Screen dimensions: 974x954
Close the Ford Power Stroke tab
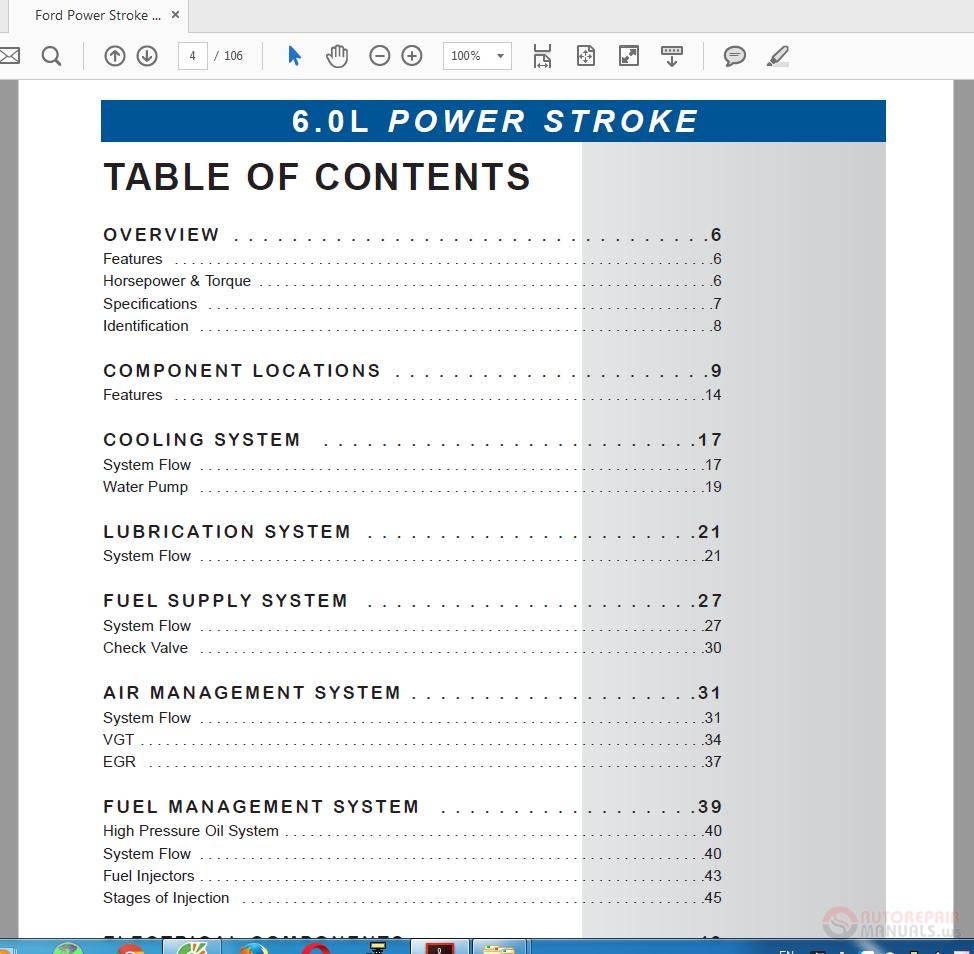click(x=175, y=14)
